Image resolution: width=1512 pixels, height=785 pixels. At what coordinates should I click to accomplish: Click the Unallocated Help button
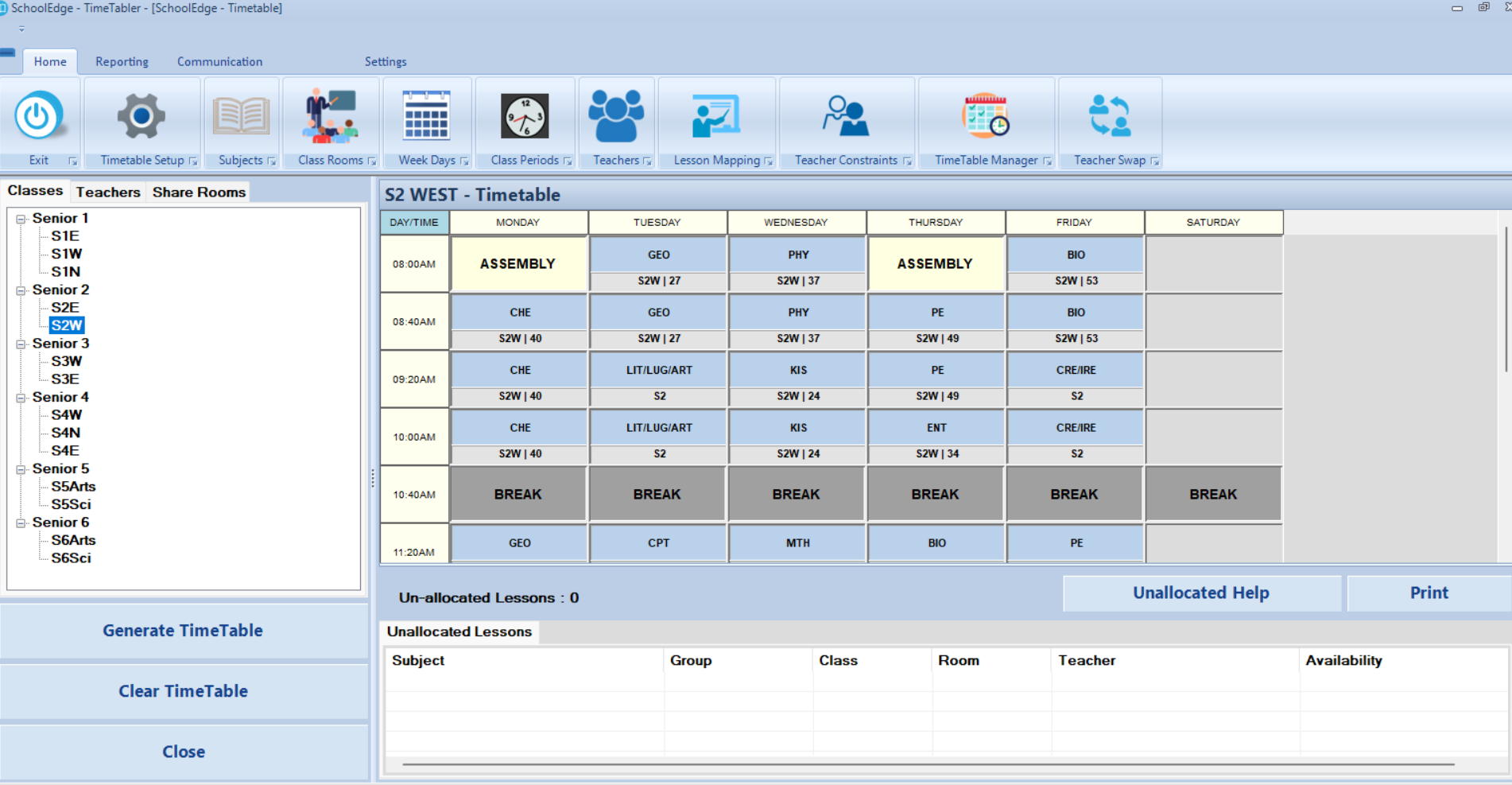1201,593
